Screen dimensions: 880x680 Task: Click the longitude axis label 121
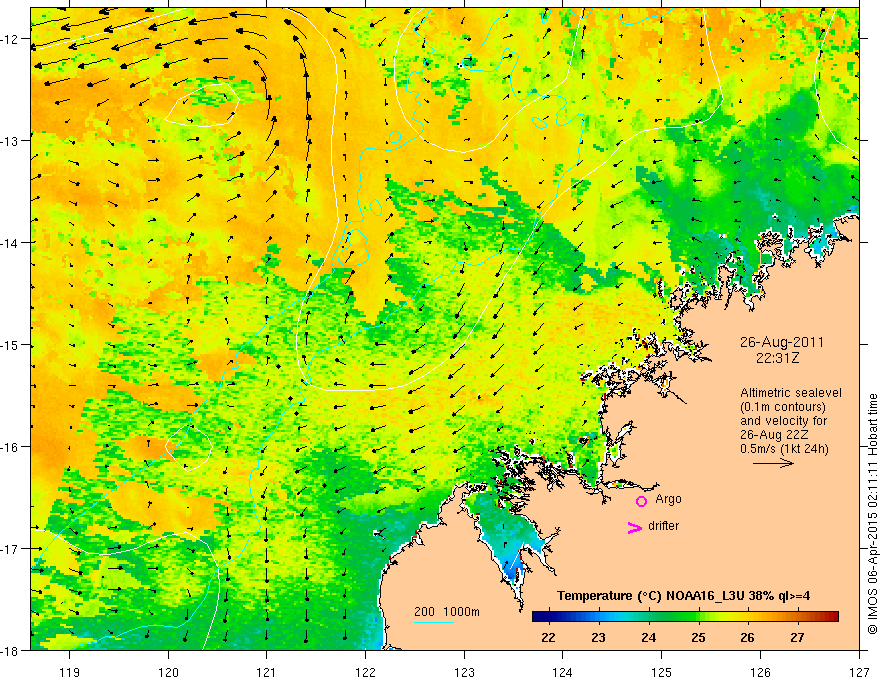click(267, 672)
